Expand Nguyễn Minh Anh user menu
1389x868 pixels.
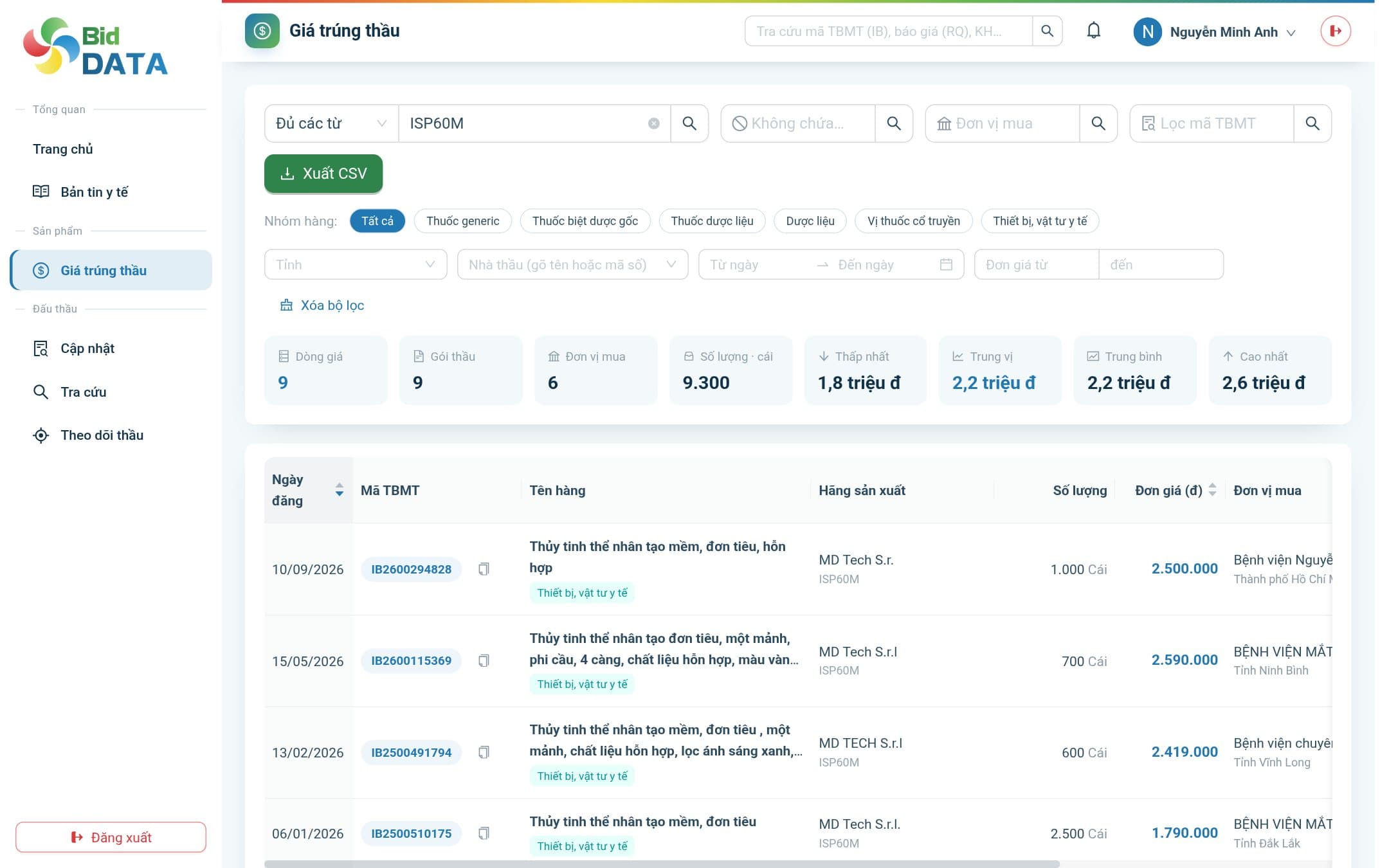pyautogui.click(x=1215, y=32)
